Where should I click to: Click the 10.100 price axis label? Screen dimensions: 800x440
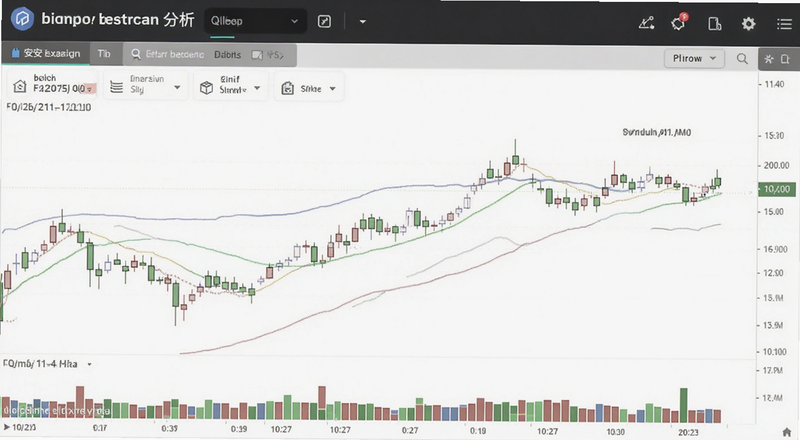coord(774,352)
